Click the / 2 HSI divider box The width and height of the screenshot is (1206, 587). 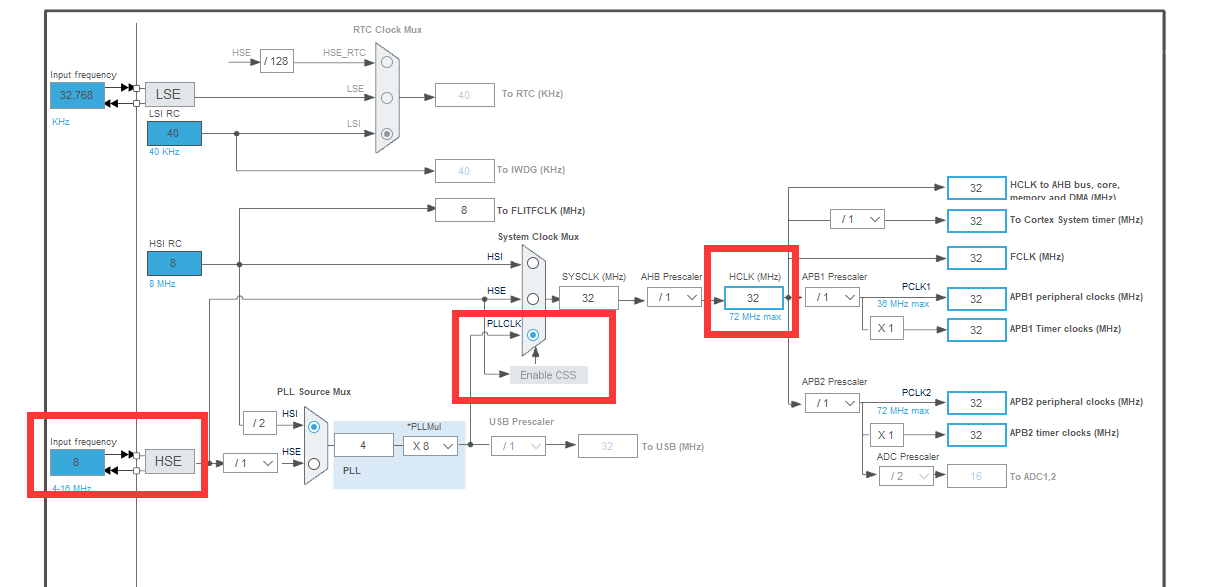point(258,424)
